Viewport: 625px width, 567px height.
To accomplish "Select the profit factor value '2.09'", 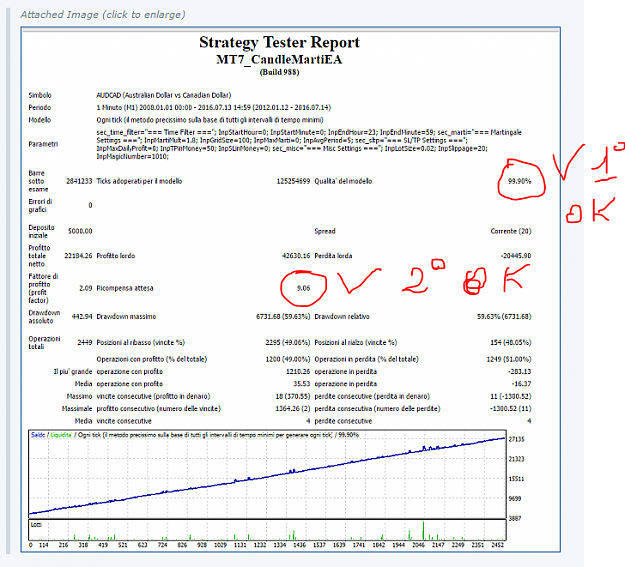I will tap(86, 288).
